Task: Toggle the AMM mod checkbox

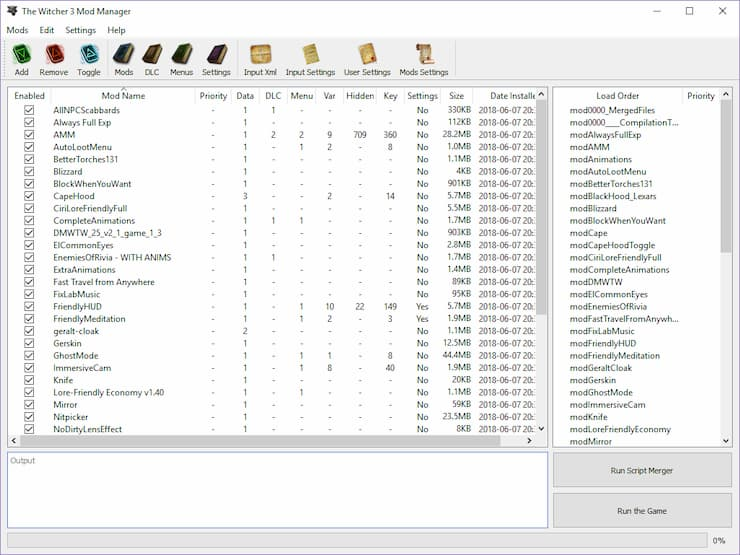Action: pos(29,135)
